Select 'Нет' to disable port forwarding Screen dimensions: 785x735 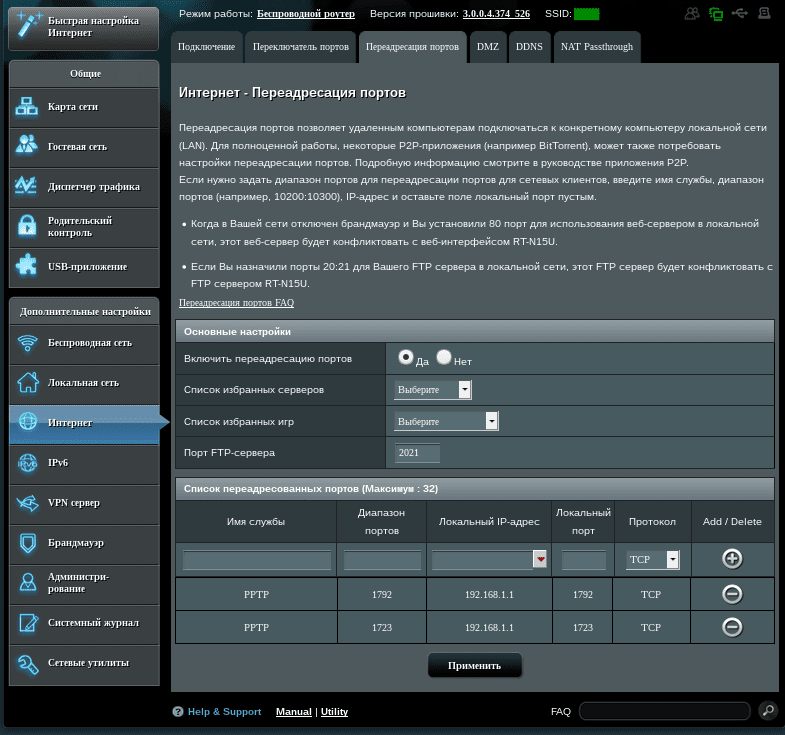444,357
